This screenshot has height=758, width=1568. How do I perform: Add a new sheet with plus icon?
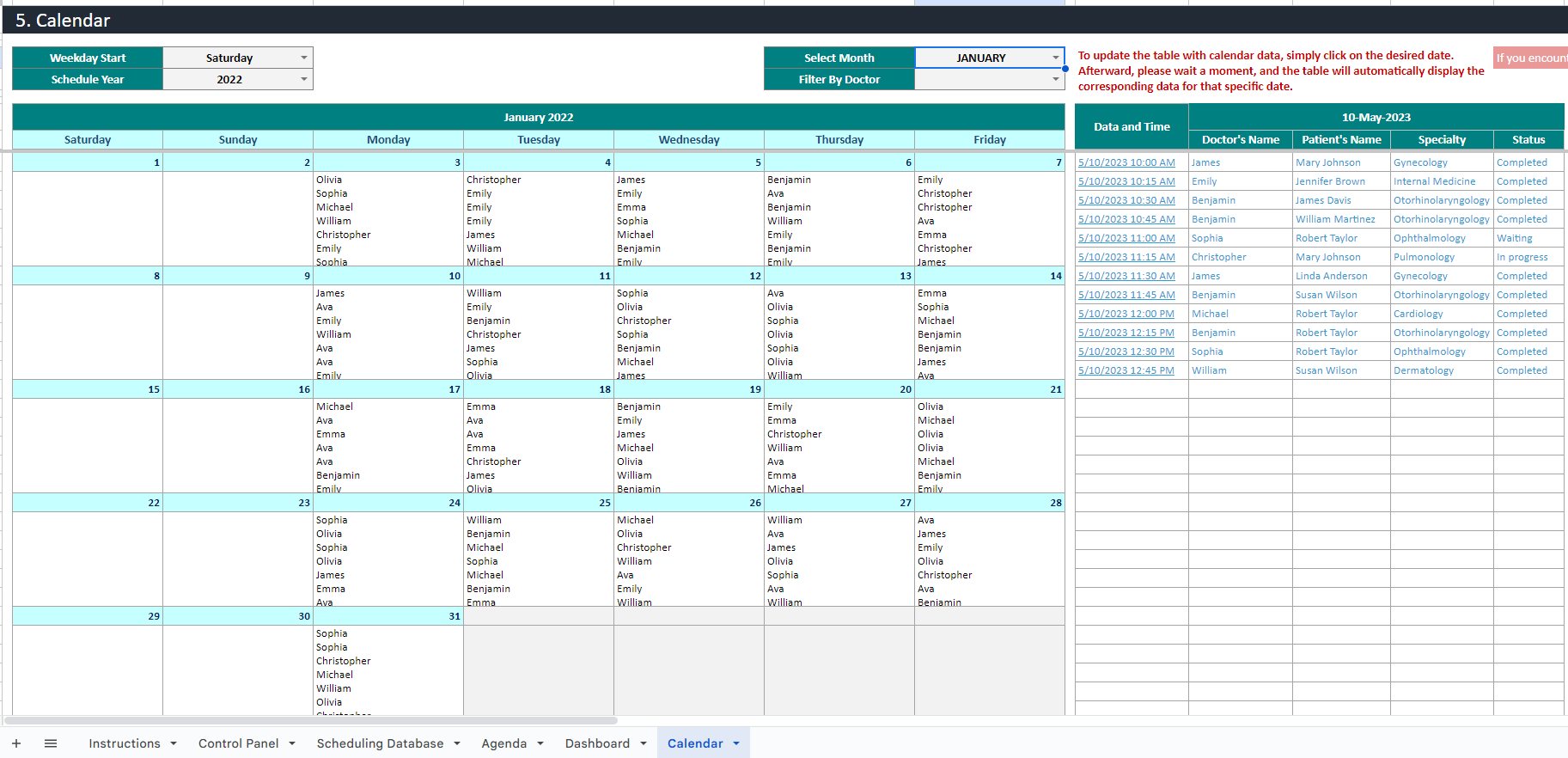coord(16,743)
